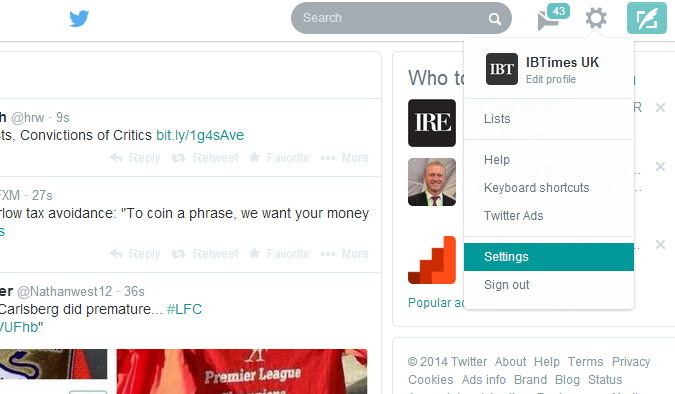Expand More options on tax avoidance tweet

(344, 254)
